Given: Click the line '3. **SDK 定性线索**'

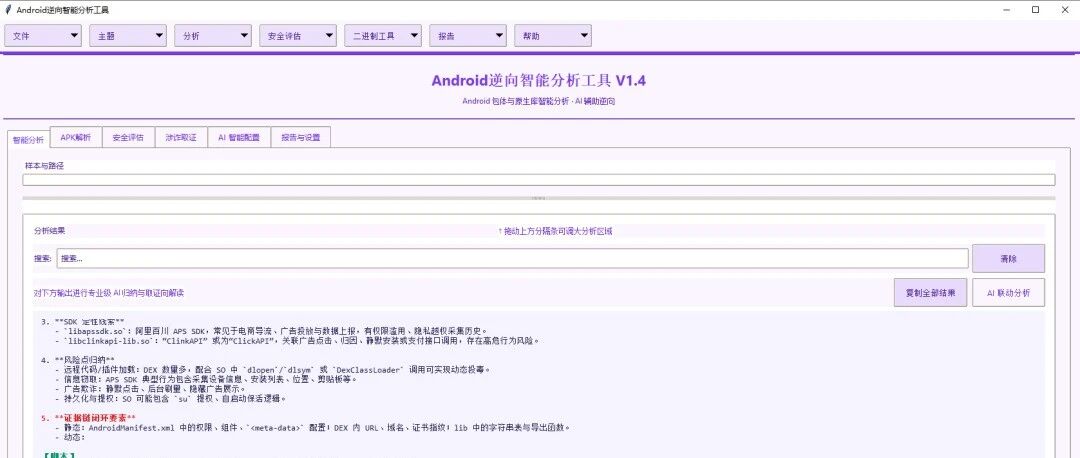Looking at the screenshot, I should (x=83, y=322).
